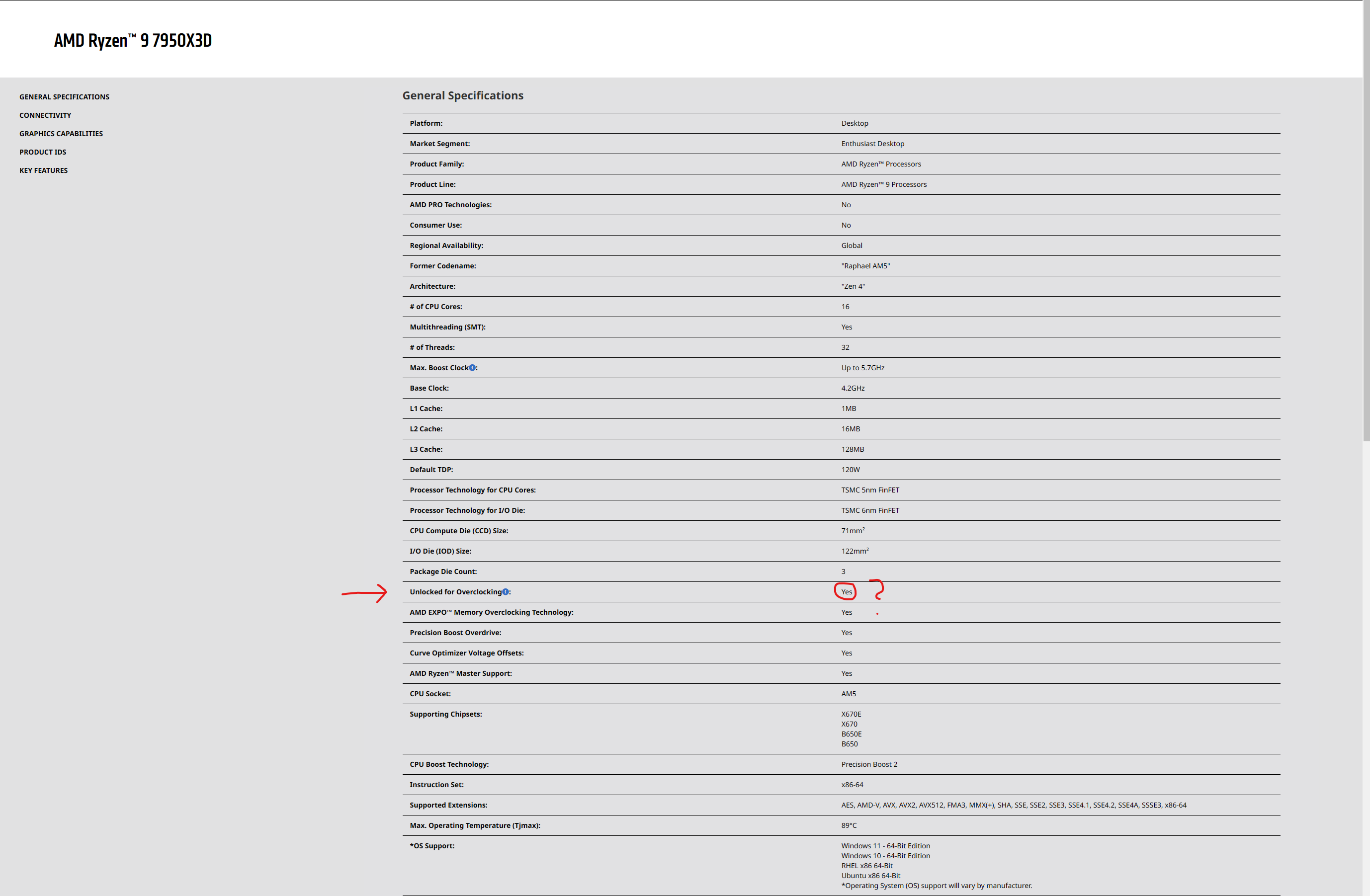Click the B650 chipset entry
Screen dimensions: 1370x896
(x=849, y=744)
